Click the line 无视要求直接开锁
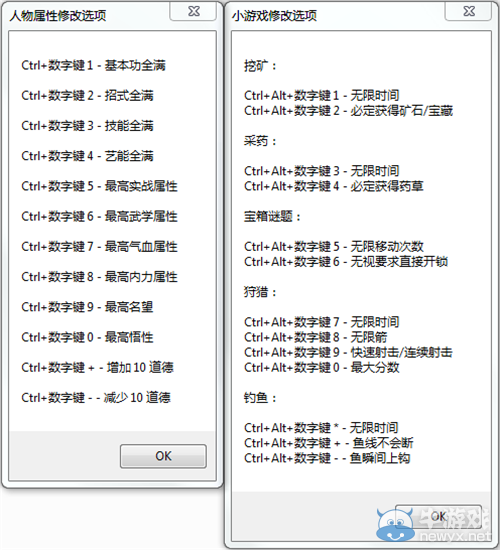Image resolution: width=500 pixels, height=550 pixels. [x=346, y=262]
